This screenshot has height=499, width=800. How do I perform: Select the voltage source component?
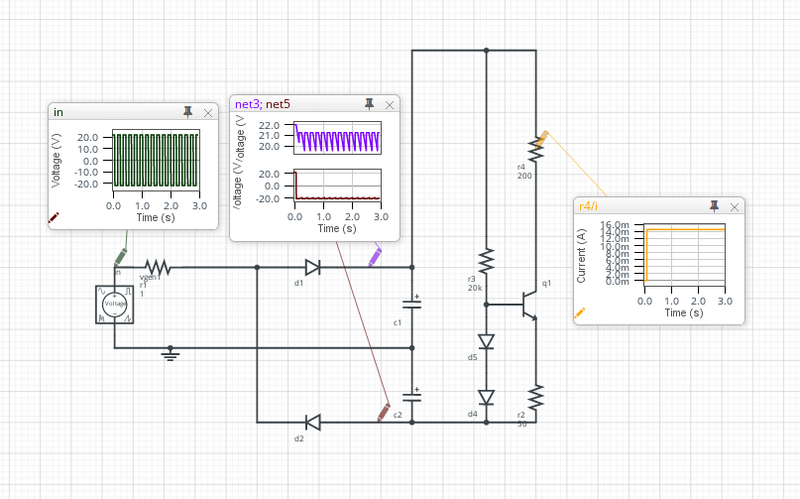click(115, 304)
